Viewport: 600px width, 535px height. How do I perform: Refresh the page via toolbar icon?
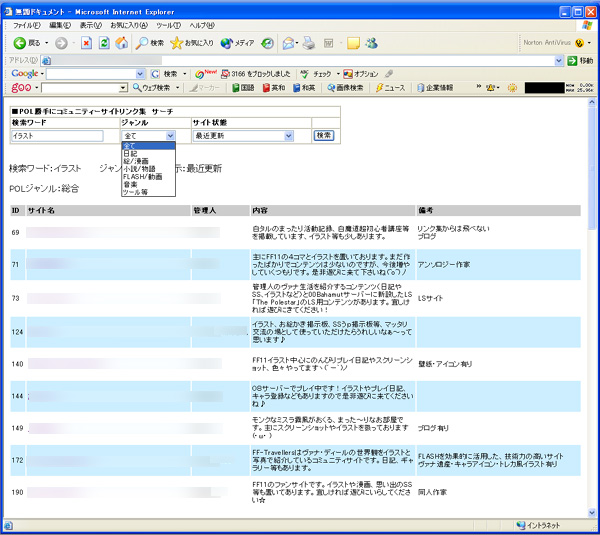[x=104, y=43]
